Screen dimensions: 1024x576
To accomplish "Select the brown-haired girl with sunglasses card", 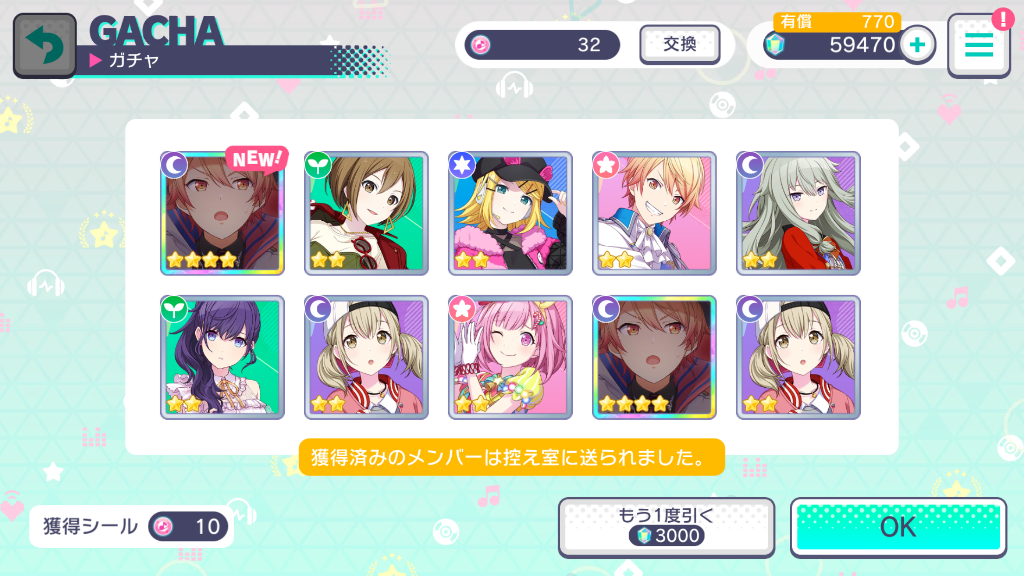I will click(x=366, y=214).
